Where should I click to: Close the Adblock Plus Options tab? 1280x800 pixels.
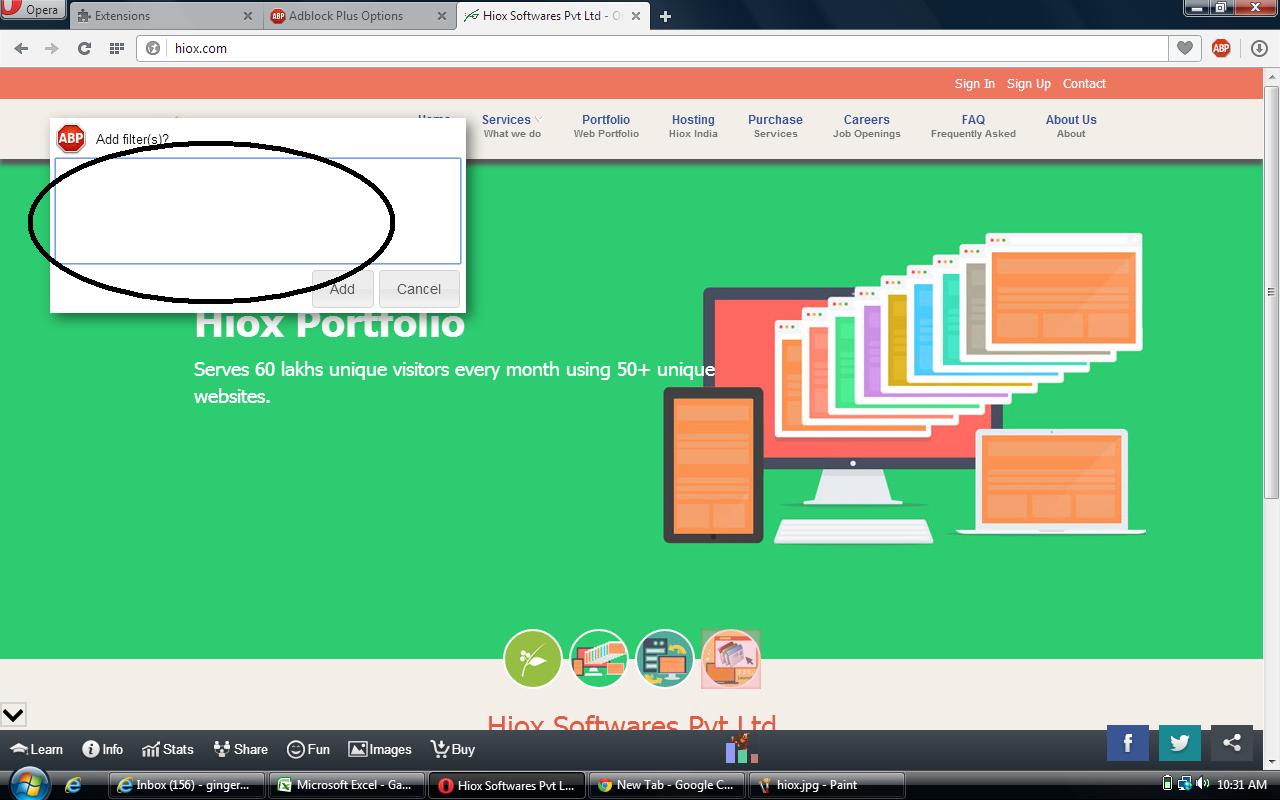coord(442,16)
